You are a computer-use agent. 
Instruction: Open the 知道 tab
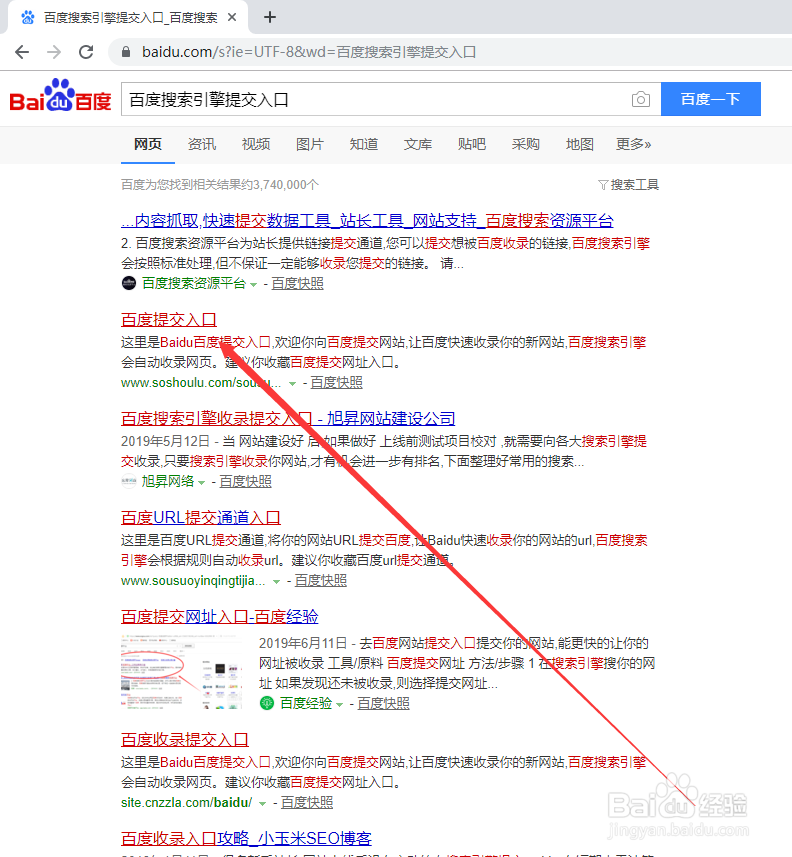pos(364,144)
